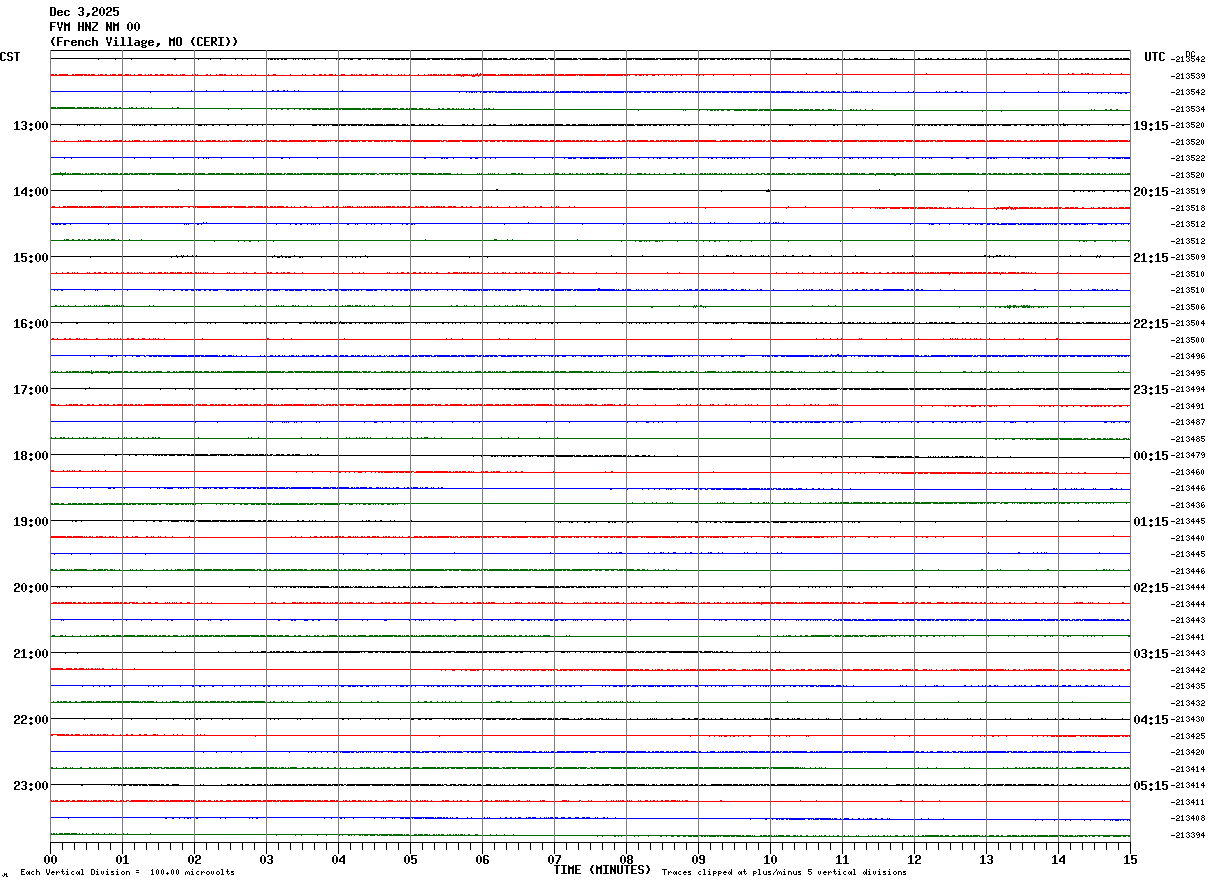Click minute label "03" on the bottom axis
This screenshot has height=886, width=1210.
(x=266, y=859)
